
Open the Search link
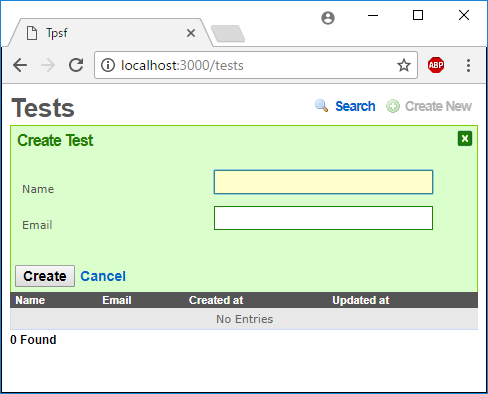tap(355, 106)
